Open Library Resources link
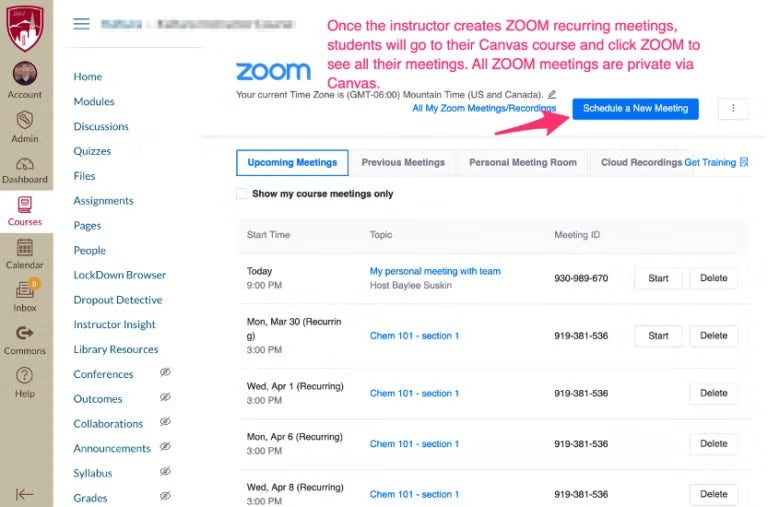The width and height of the screenshot is (768, 507). coord(116,350)
